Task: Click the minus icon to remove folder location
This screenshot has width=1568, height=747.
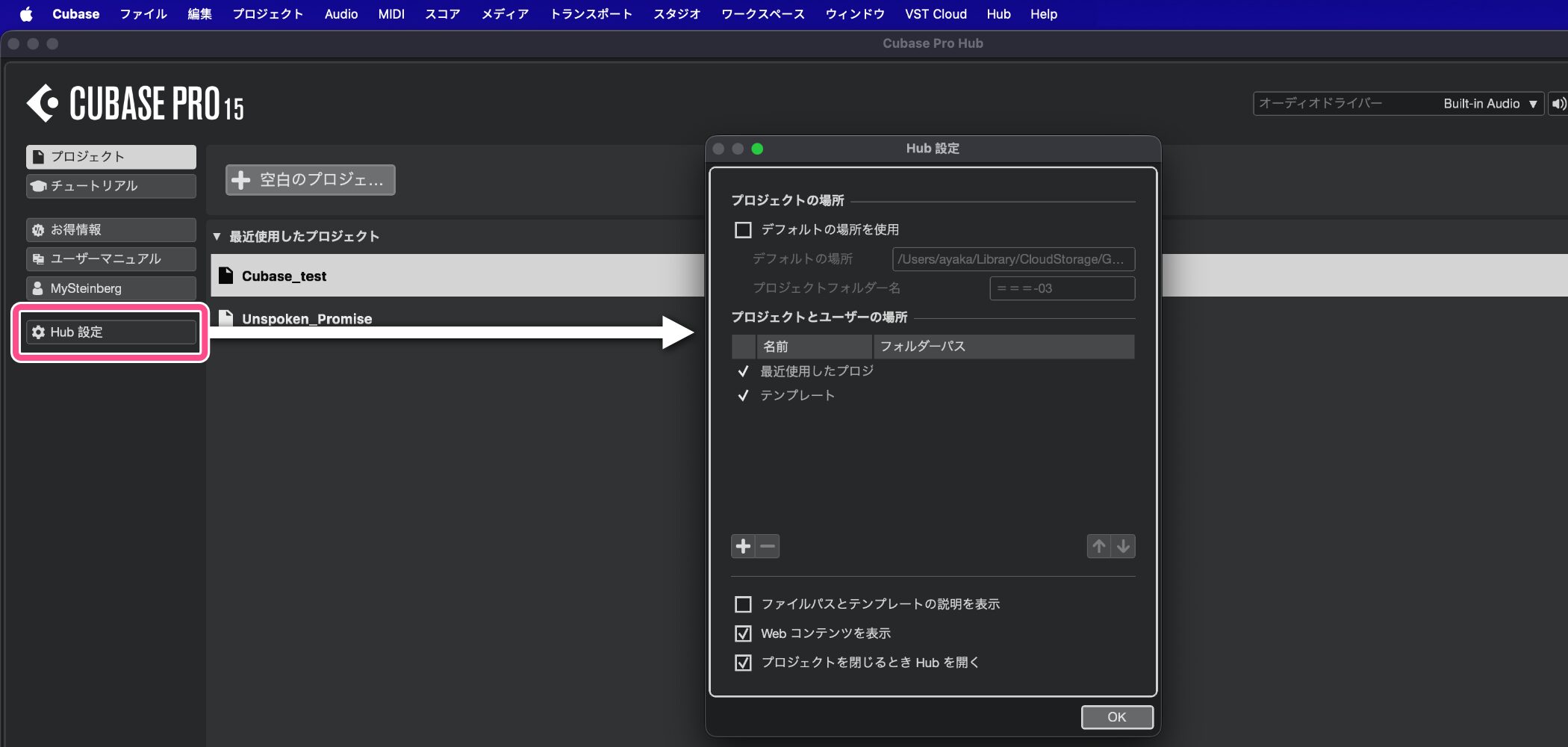Action: (768, 546)
